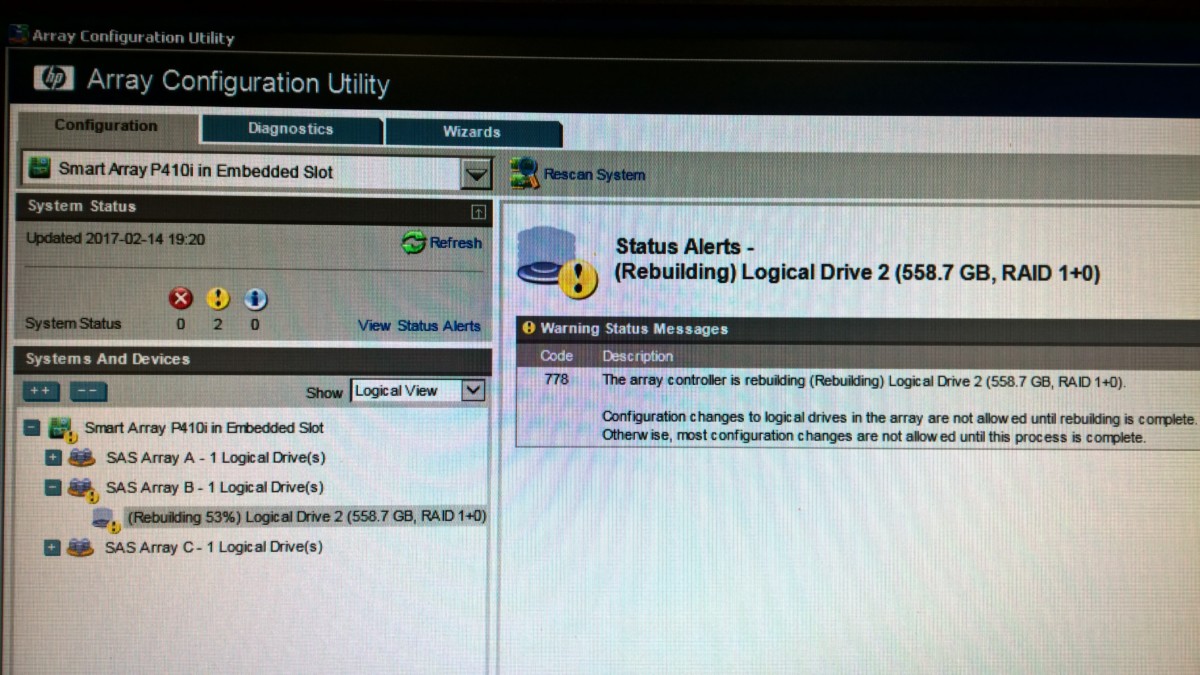
Task: Switch to the Diagnostics tab
Action: [290, 129]
